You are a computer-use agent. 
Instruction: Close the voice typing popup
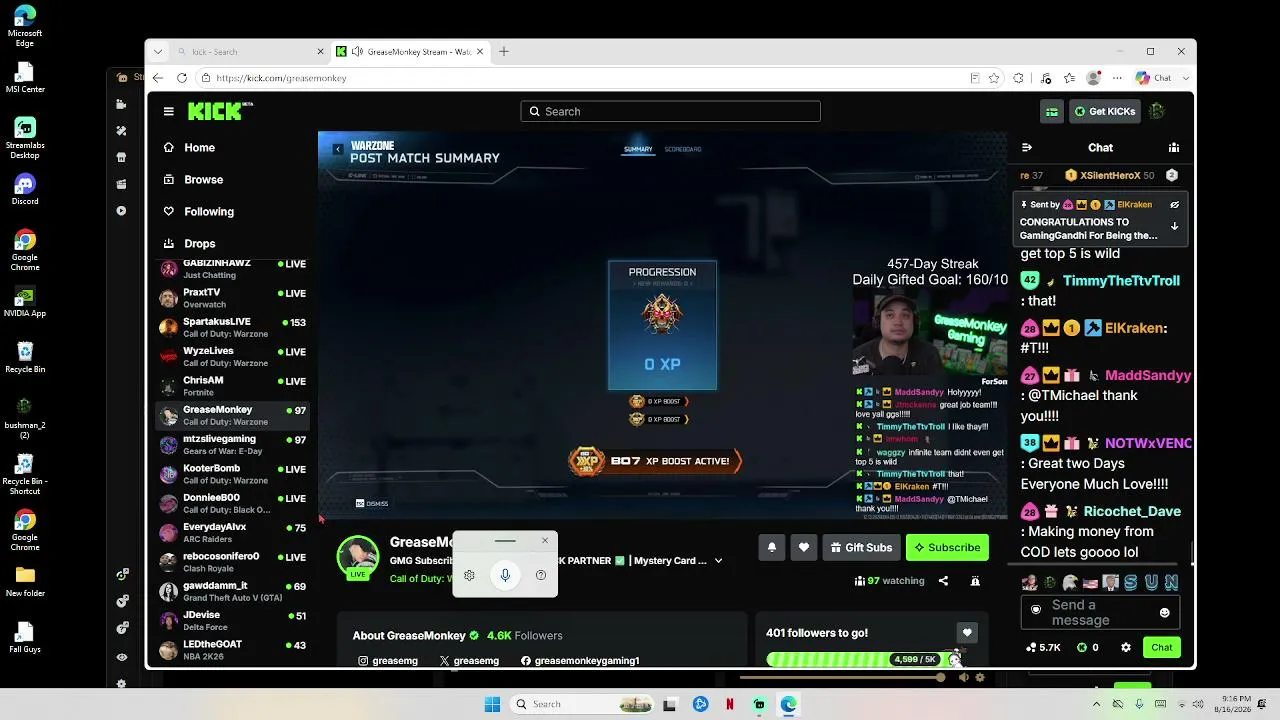click(545, 541)
